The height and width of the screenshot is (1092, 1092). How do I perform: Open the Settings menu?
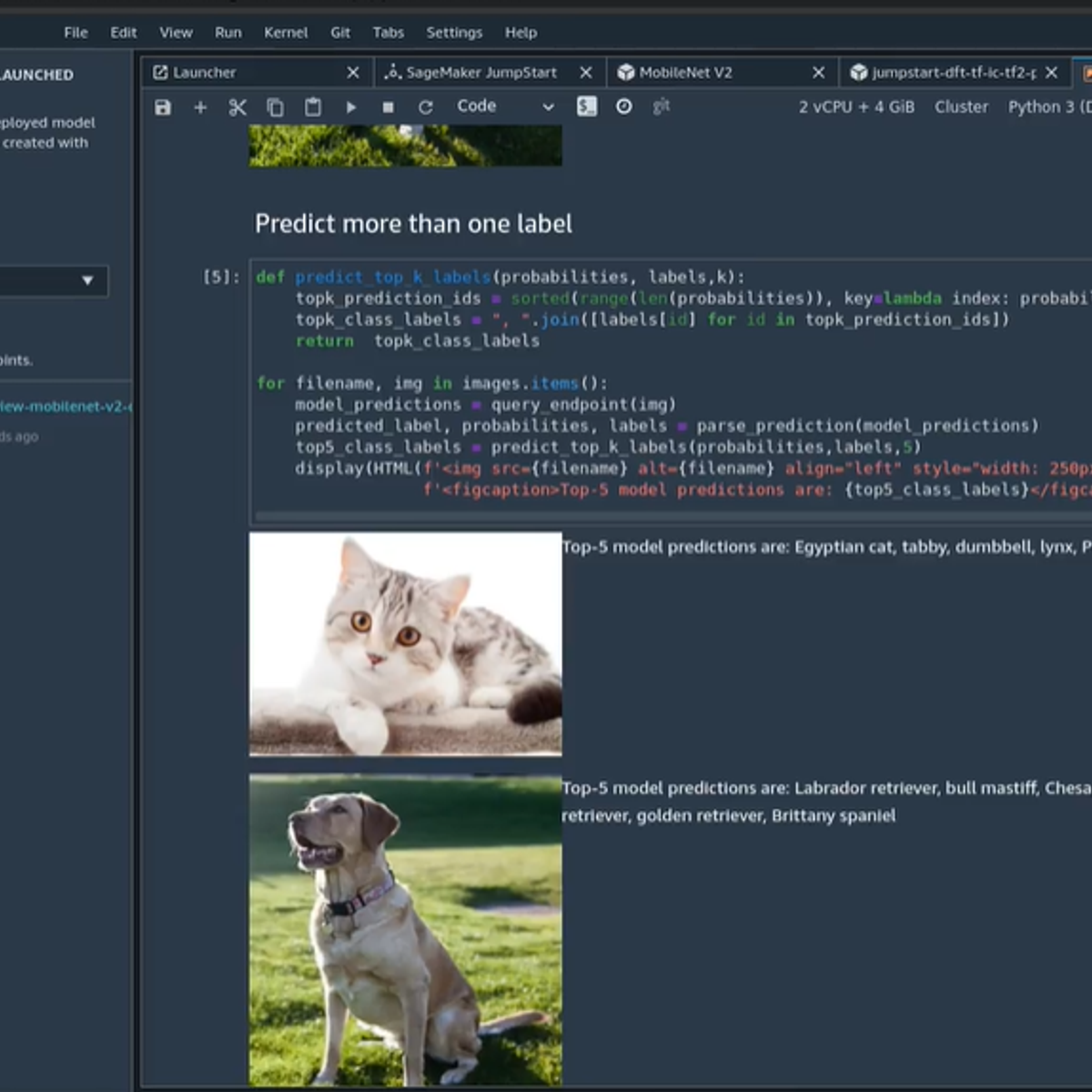(x=454, y=33)
